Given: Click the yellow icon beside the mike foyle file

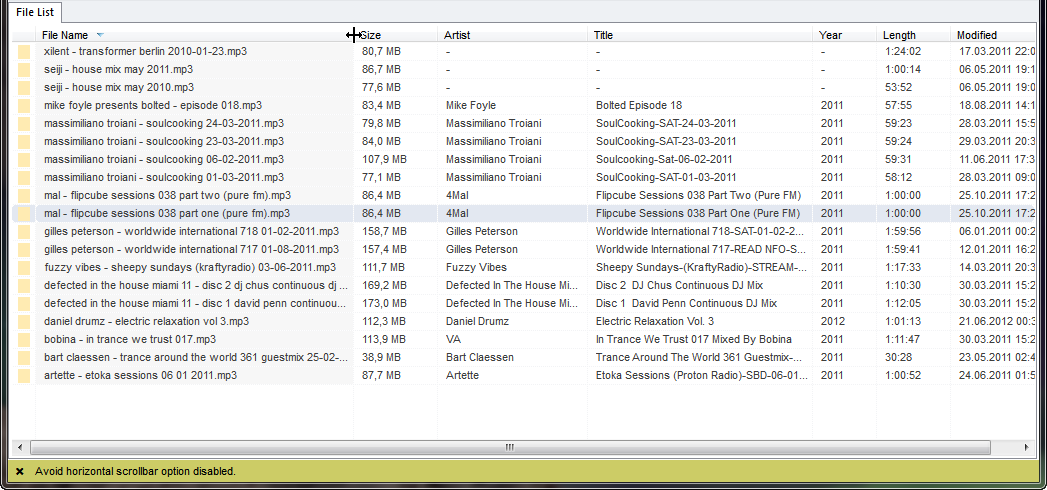Looking at the screenshot, I should [x=25, y=105].
